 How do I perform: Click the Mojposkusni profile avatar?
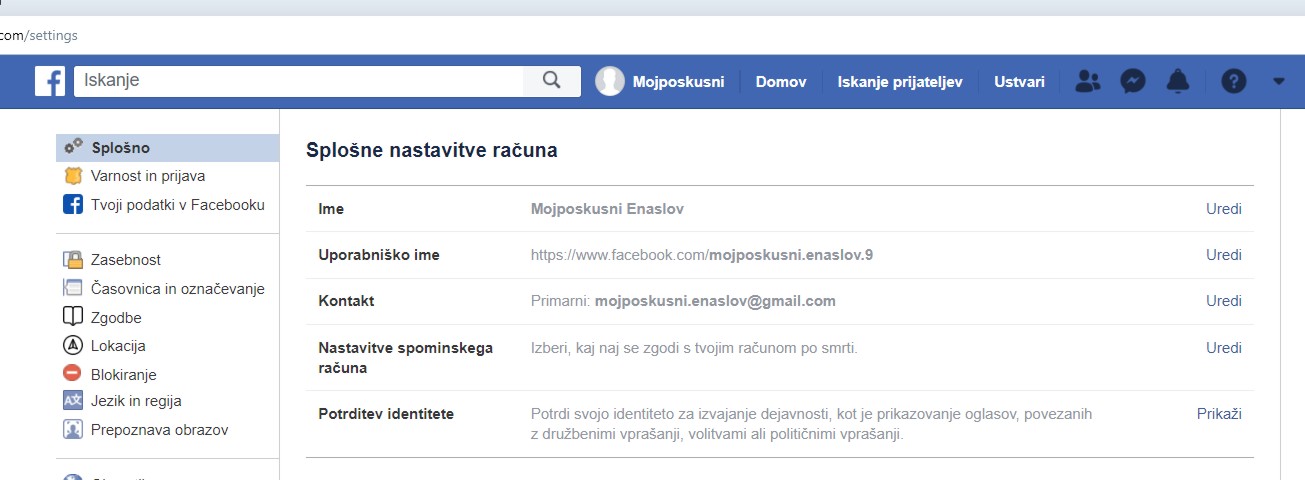(x=609, y=82)
